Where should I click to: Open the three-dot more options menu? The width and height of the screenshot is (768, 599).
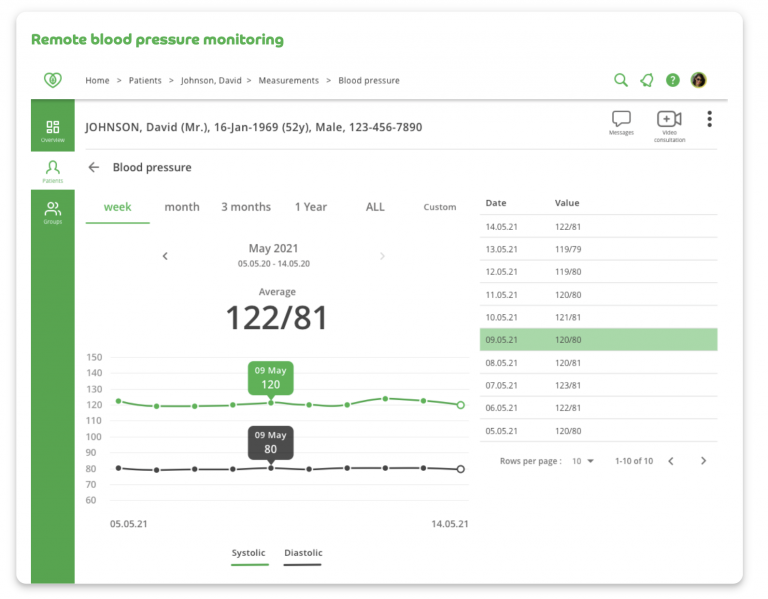click(709, 119)
